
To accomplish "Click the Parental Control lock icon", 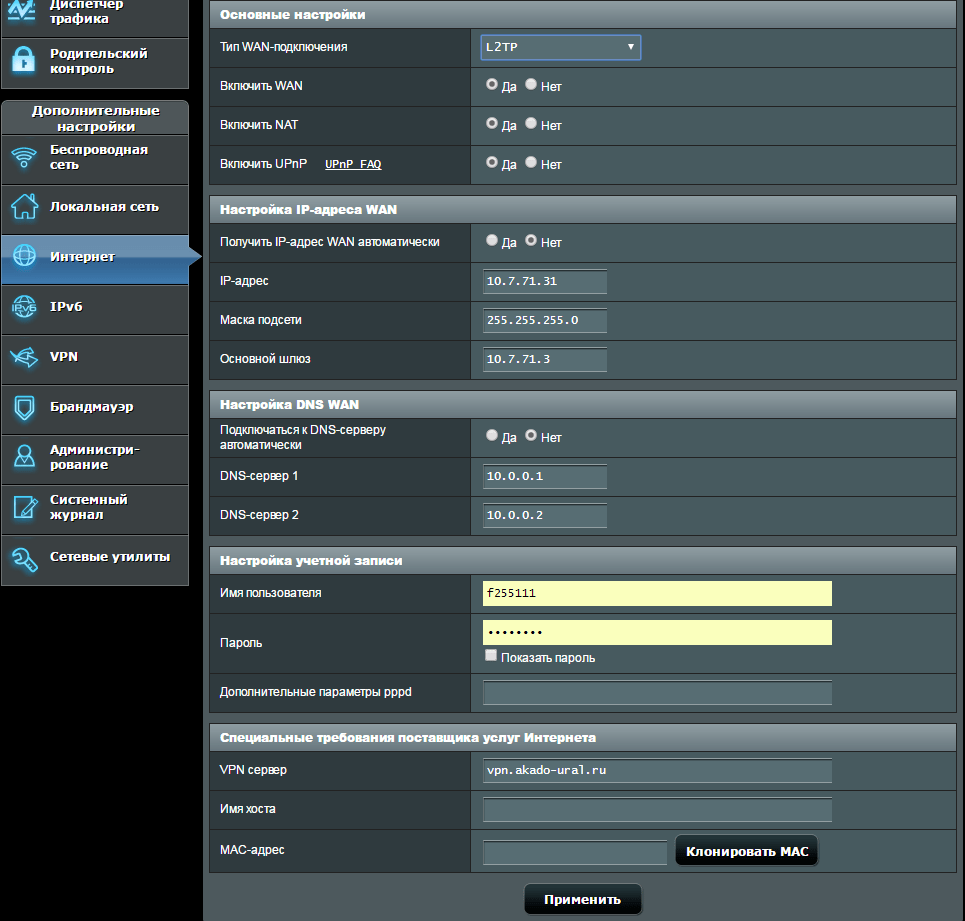I will pos(24,62).
